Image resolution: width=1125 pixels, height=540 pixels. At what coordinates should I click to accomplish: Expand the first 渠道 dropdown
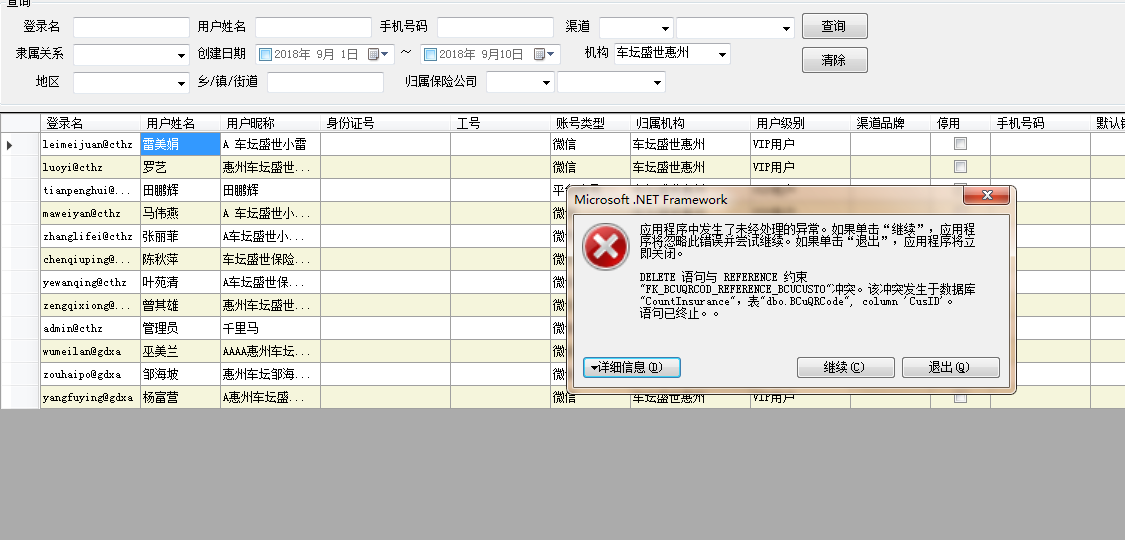[x=666, y=29]
